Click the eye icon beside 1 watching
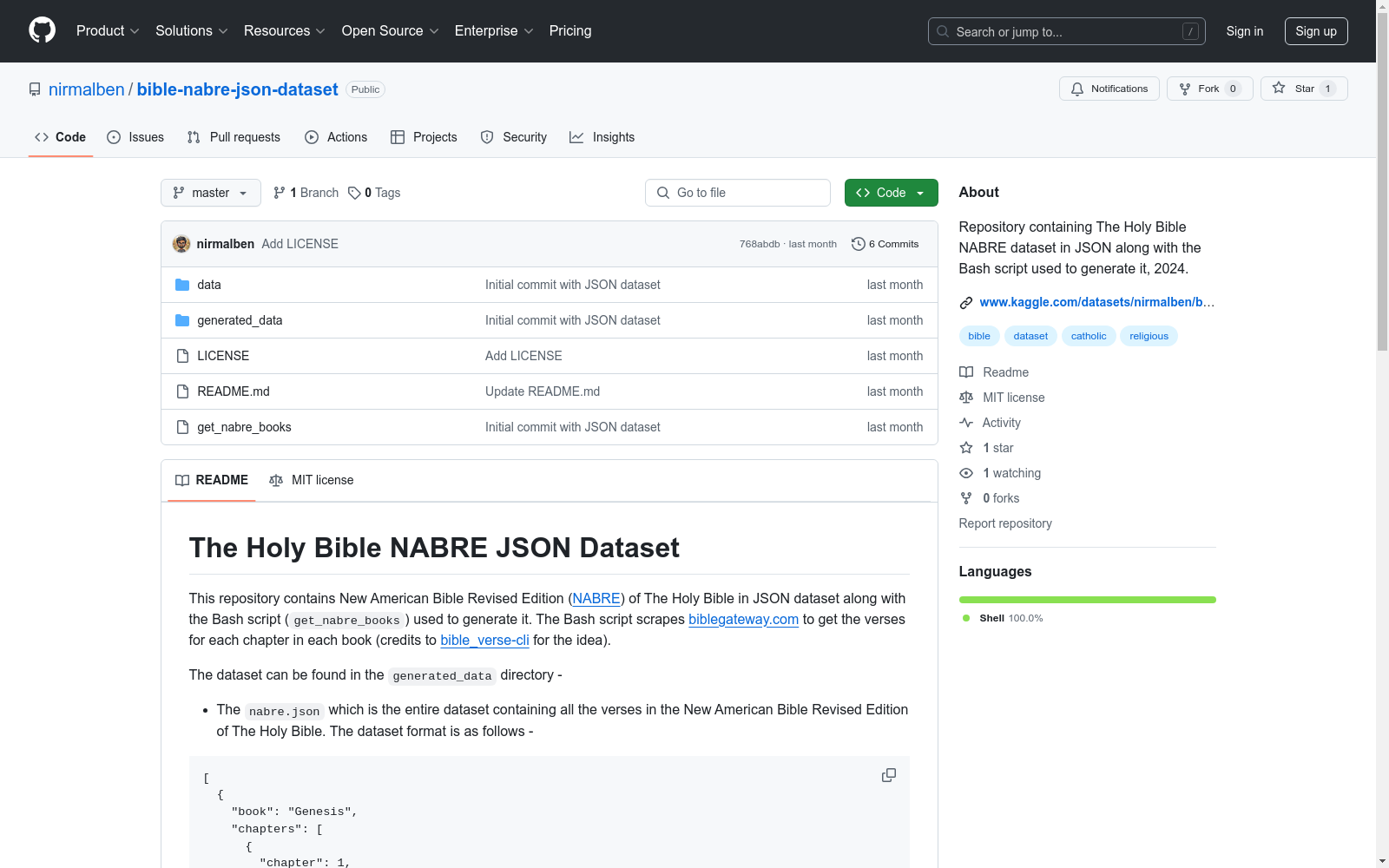1389x868 pixels. [x=966, y=473]
